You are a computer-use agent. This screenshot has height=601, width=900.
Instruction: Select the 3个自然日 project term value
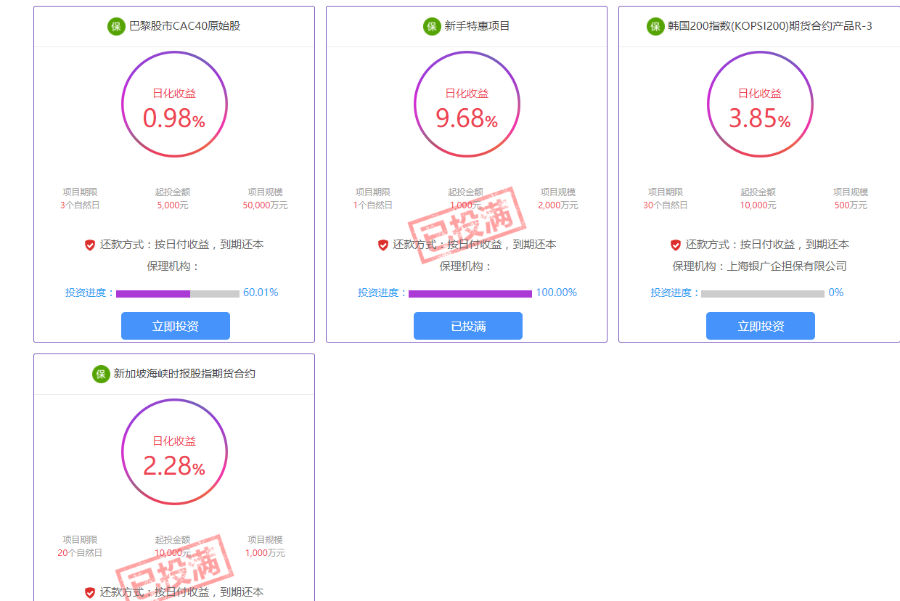[x=80, y=205]
